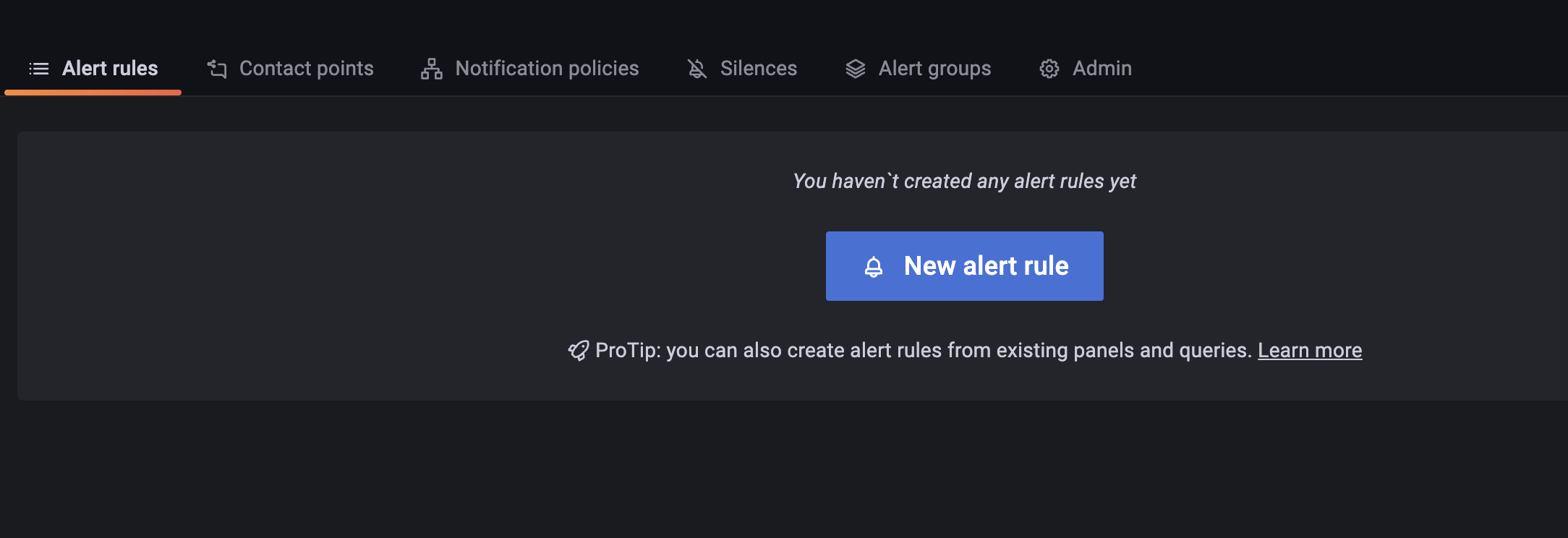
Task: Select the Alert rules tab
Action: 109,68
